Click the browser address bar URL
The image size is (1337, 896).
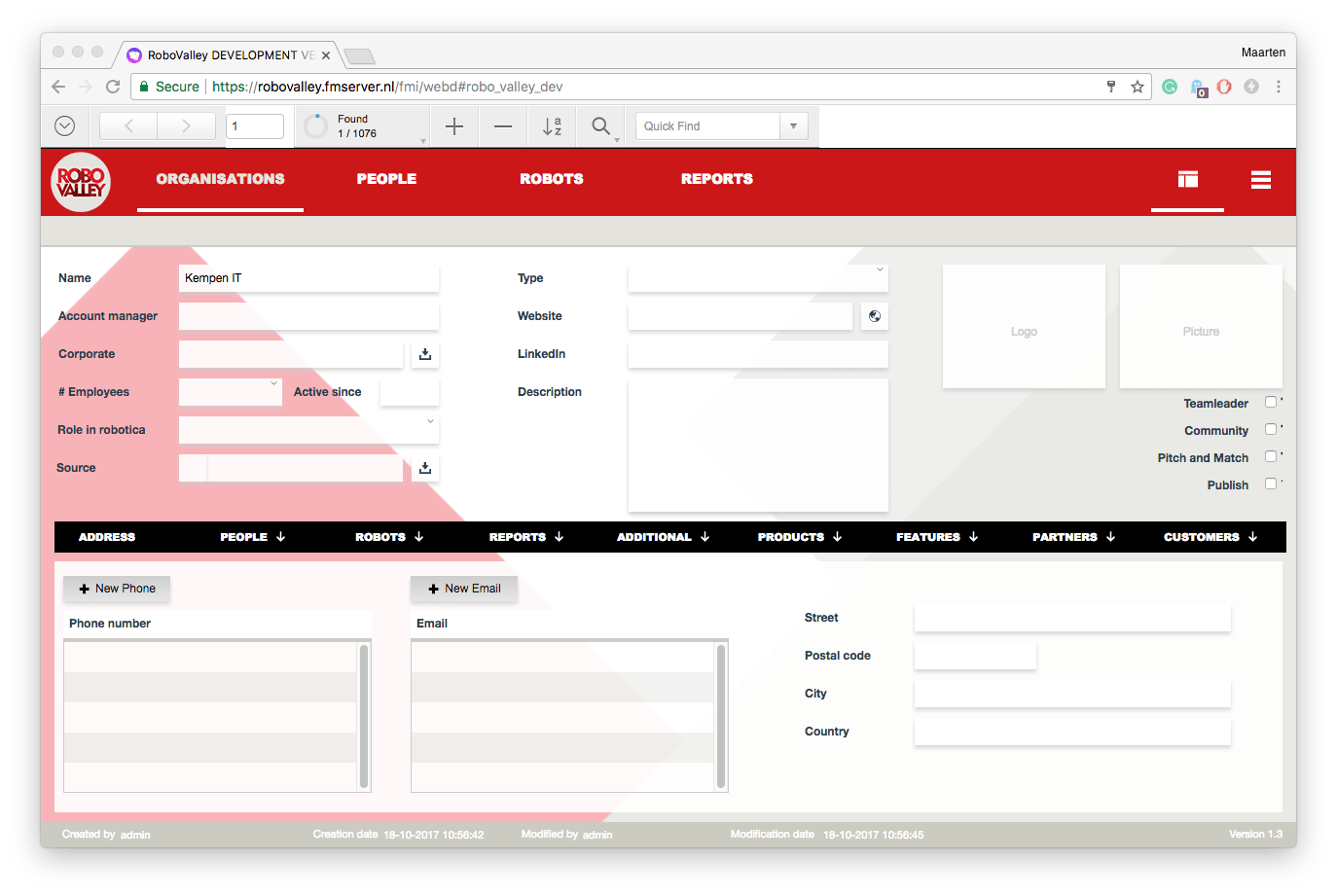point(387,87)
